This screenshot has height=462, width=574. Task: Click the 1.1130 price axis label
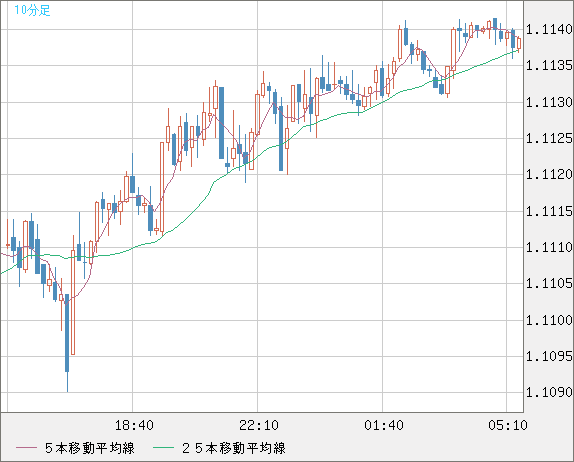pos(549,102)
